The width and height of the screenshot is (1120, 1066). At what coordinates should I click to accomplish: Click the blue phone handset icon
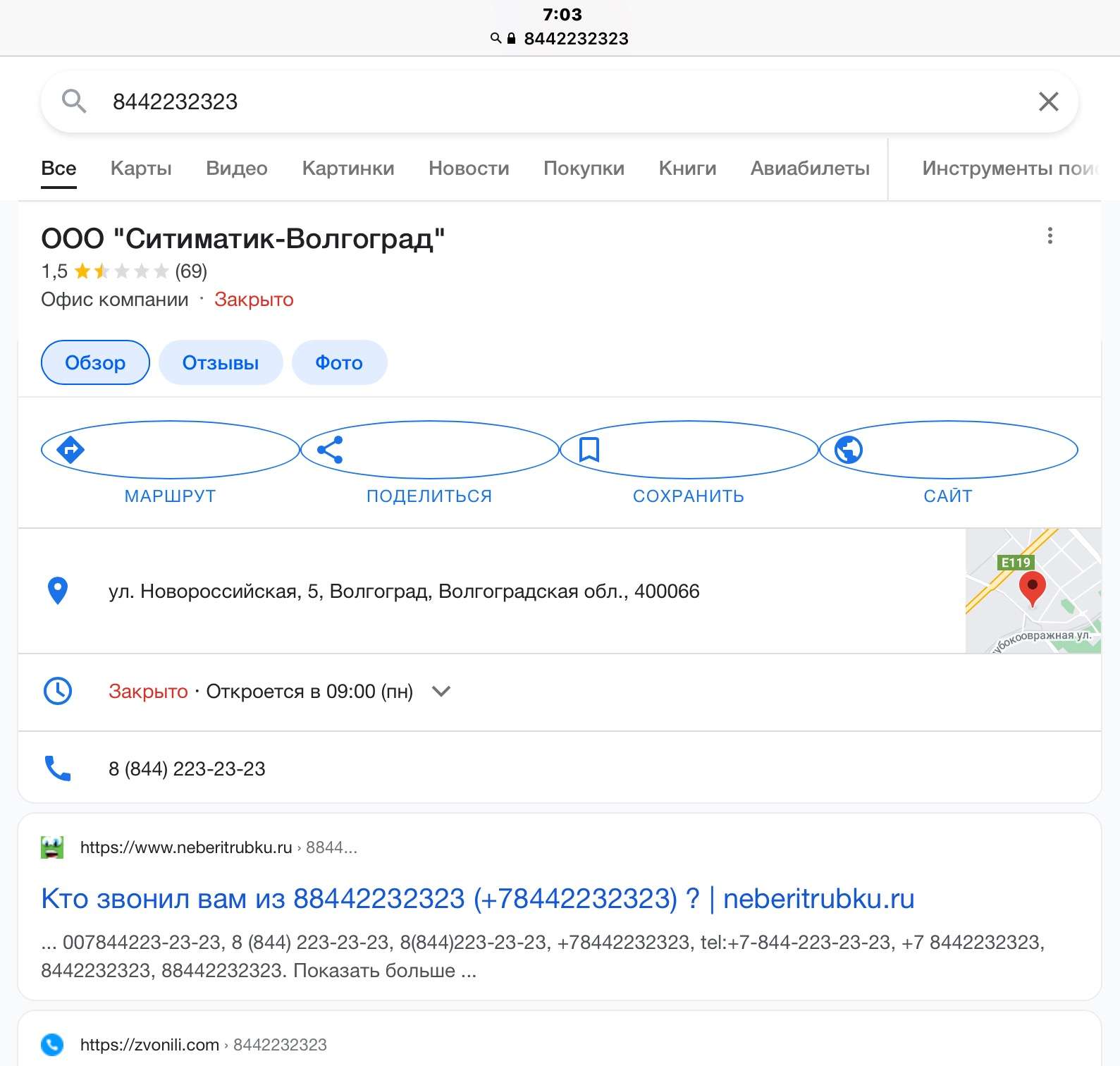58,768
